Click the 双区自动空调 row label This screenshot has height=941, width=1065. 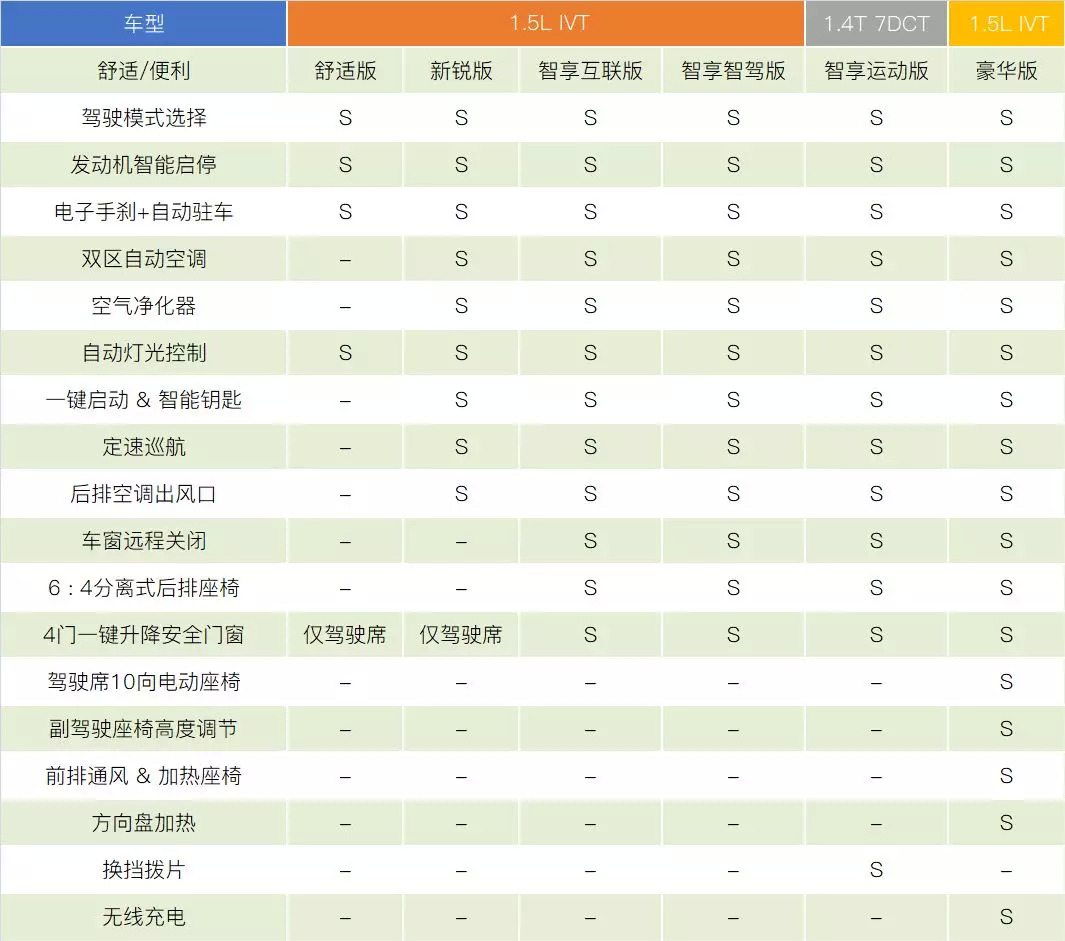143,259
